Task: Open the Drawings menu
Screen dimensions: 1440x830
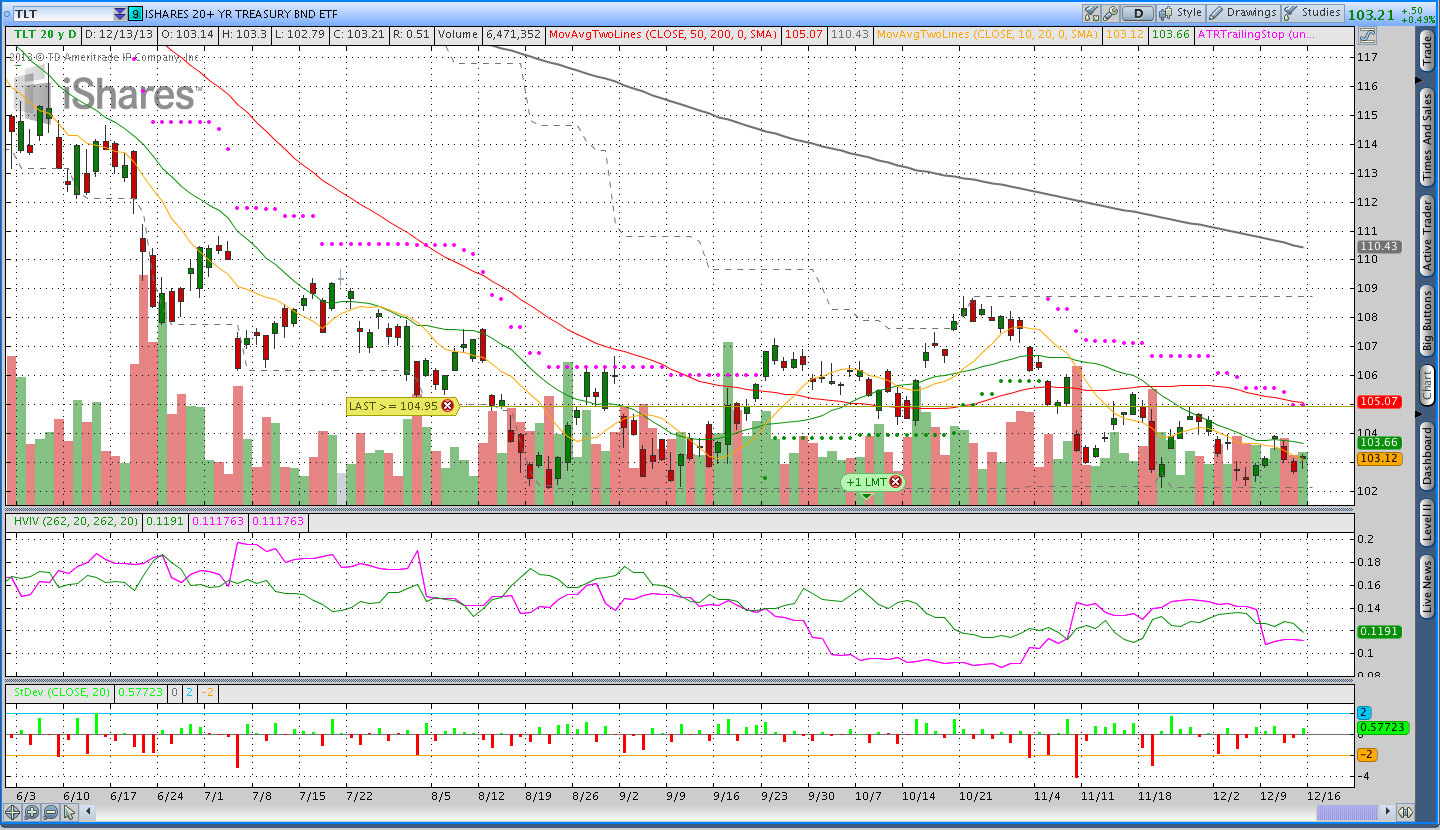Action: coord(1243,13)
